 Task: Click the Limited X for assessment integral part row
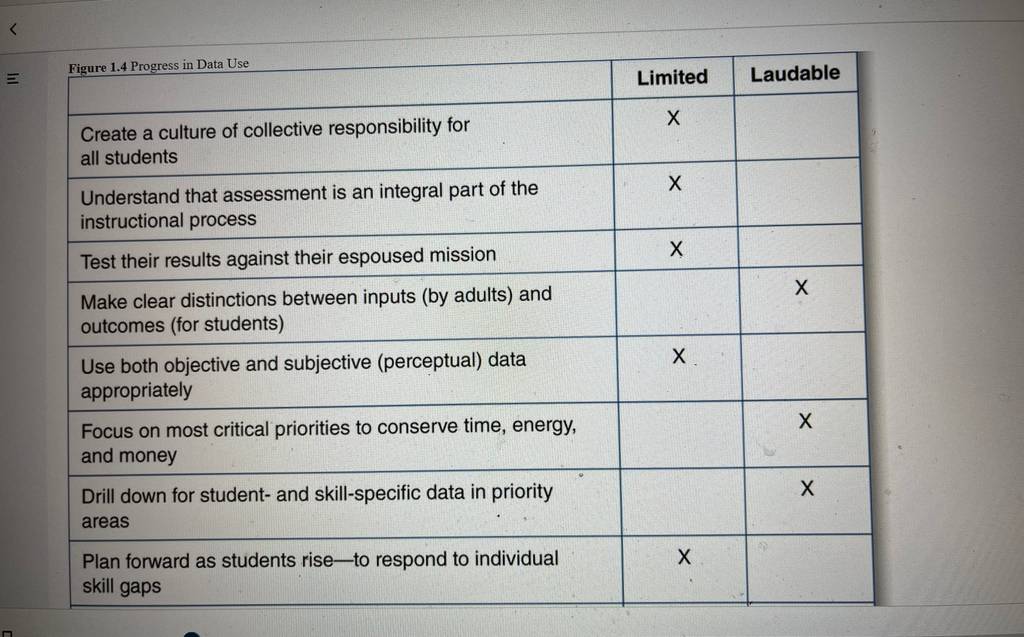pos(675,183)
